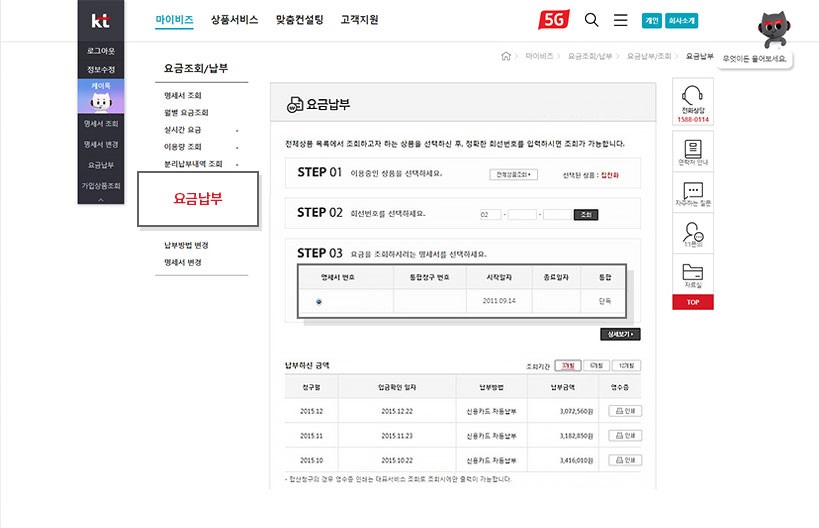Click the 회사소개 button in the header
819x528 pixels.
pos(681,20)
